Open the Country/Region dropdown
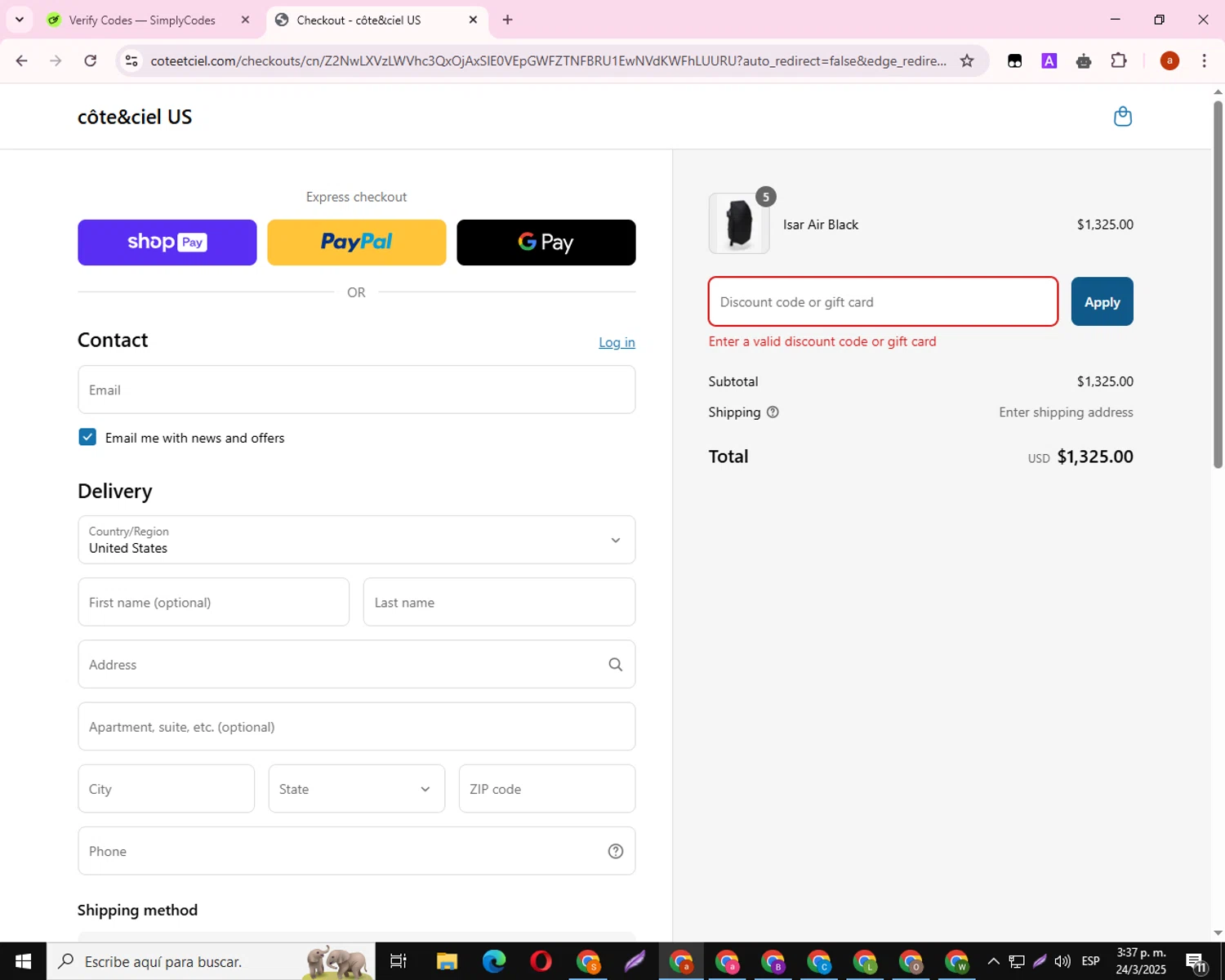1225x980 pixels. (357, 540)
